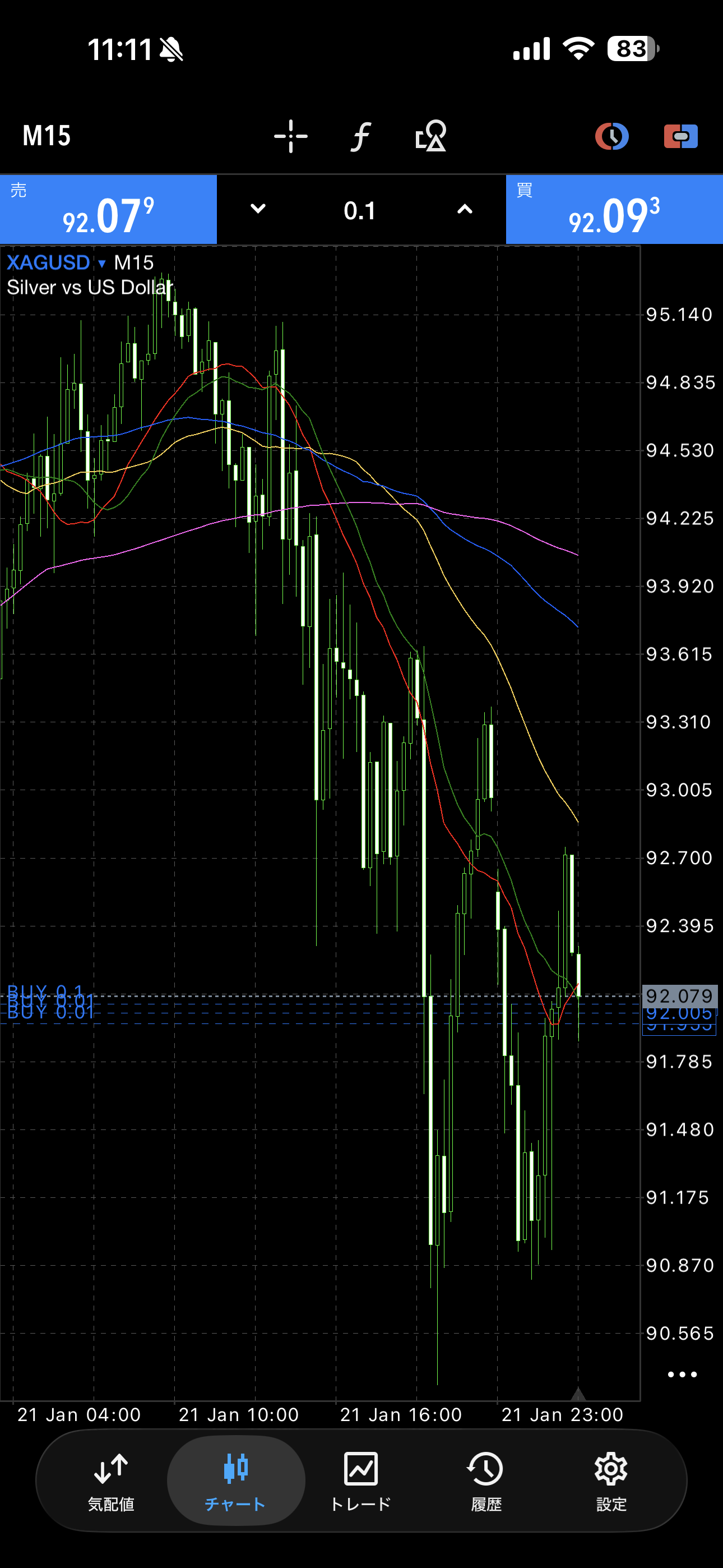
Task: Sell silver at 92.079
Action: click(108, 210)
